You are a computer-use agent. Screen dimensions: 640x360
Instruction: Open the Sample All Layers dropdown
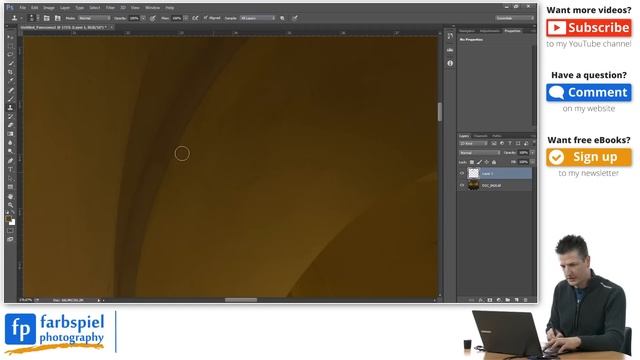pyautogui.click(x=257, y=18)
